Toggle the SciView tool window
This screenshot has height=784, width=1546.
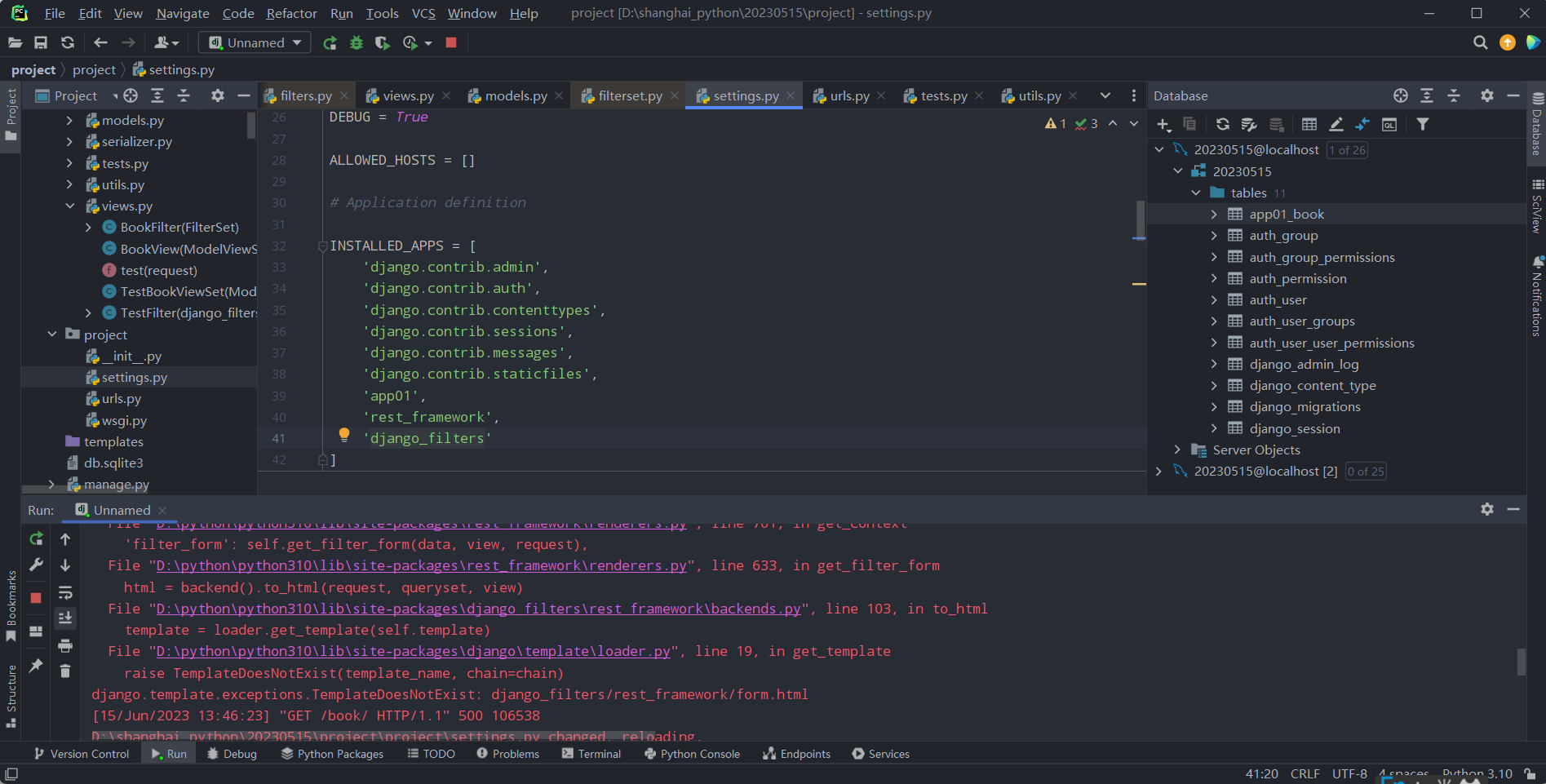(1537, 206)
